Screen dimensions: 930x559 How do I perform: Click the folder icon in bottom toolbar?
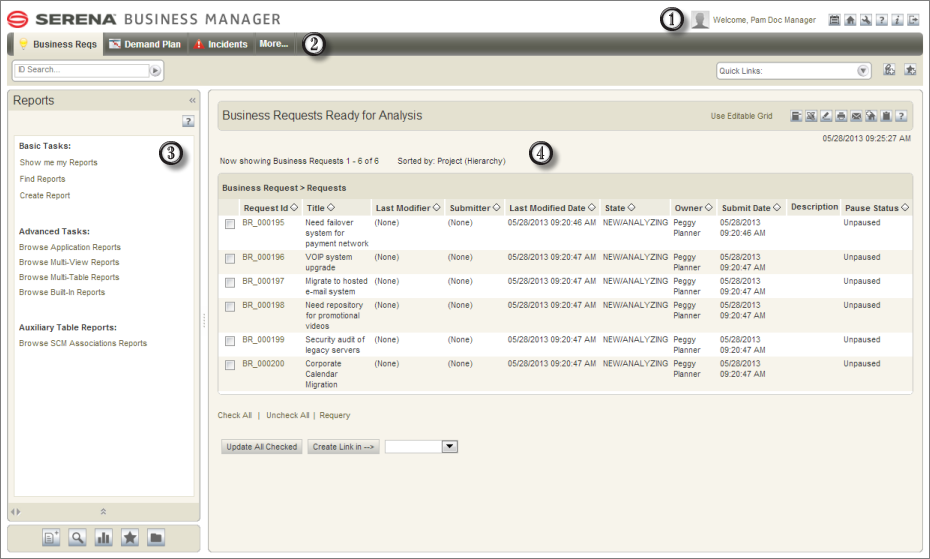click(x=155, y=538)
